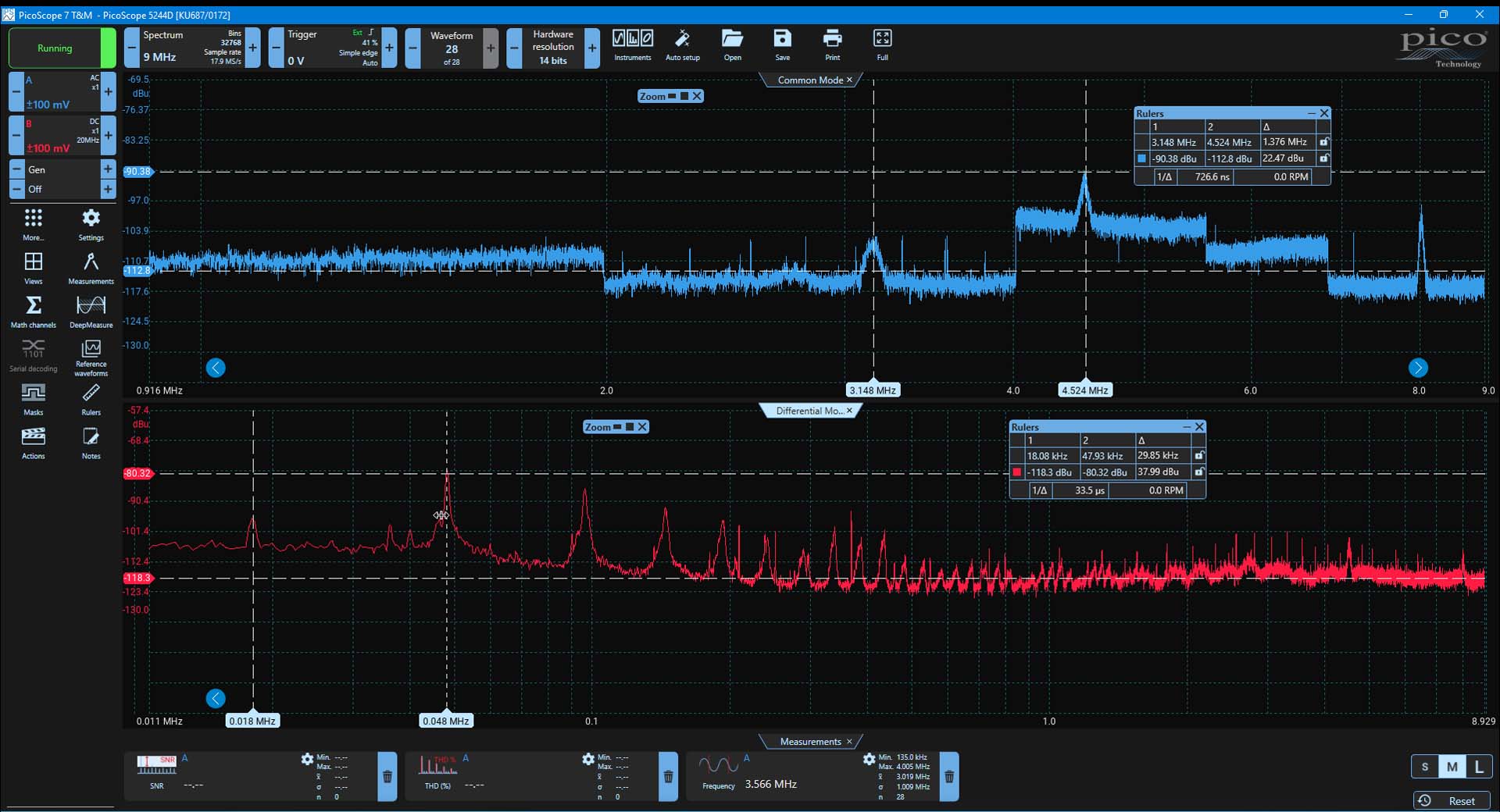Screen dimensions: 1500x812
Task: Select large measurement size L
Action: point(1479,767)
